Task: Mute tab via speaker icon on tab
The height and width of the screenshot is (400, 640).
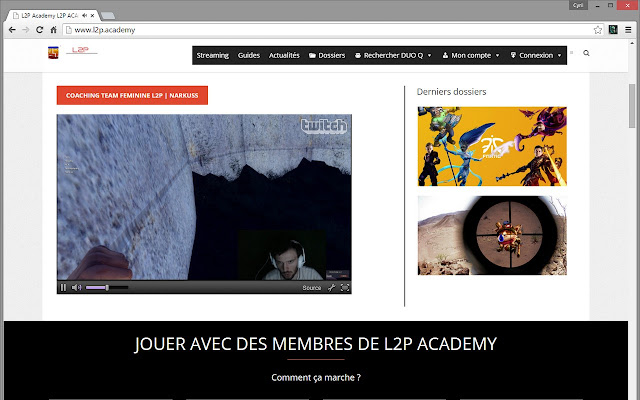Action: coord(84,16)
